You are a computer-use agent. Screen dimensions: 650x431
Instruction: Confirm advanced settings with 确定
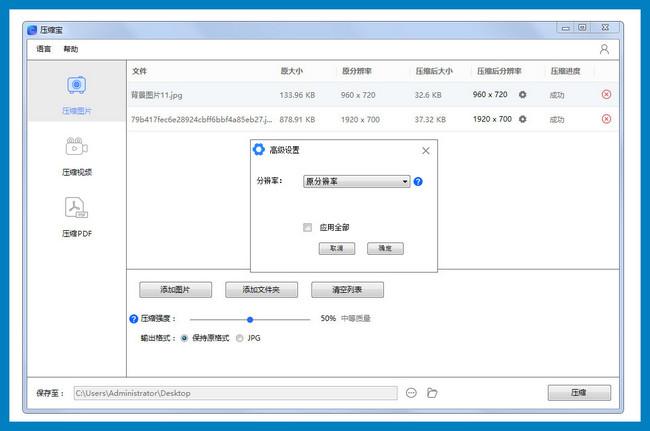click(x=385, y=248)
